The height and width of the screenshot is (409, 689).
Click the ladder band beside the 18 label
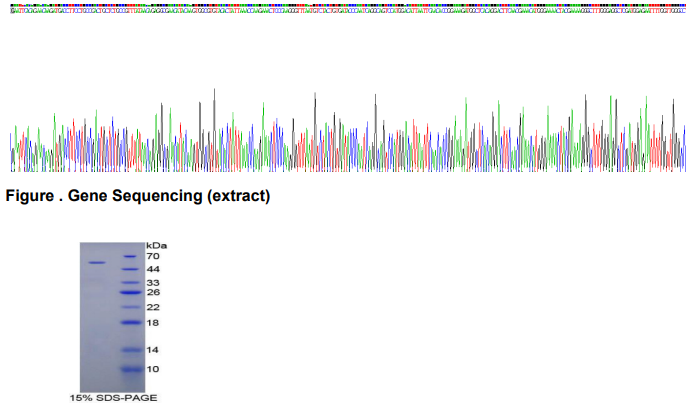point(131,322)
